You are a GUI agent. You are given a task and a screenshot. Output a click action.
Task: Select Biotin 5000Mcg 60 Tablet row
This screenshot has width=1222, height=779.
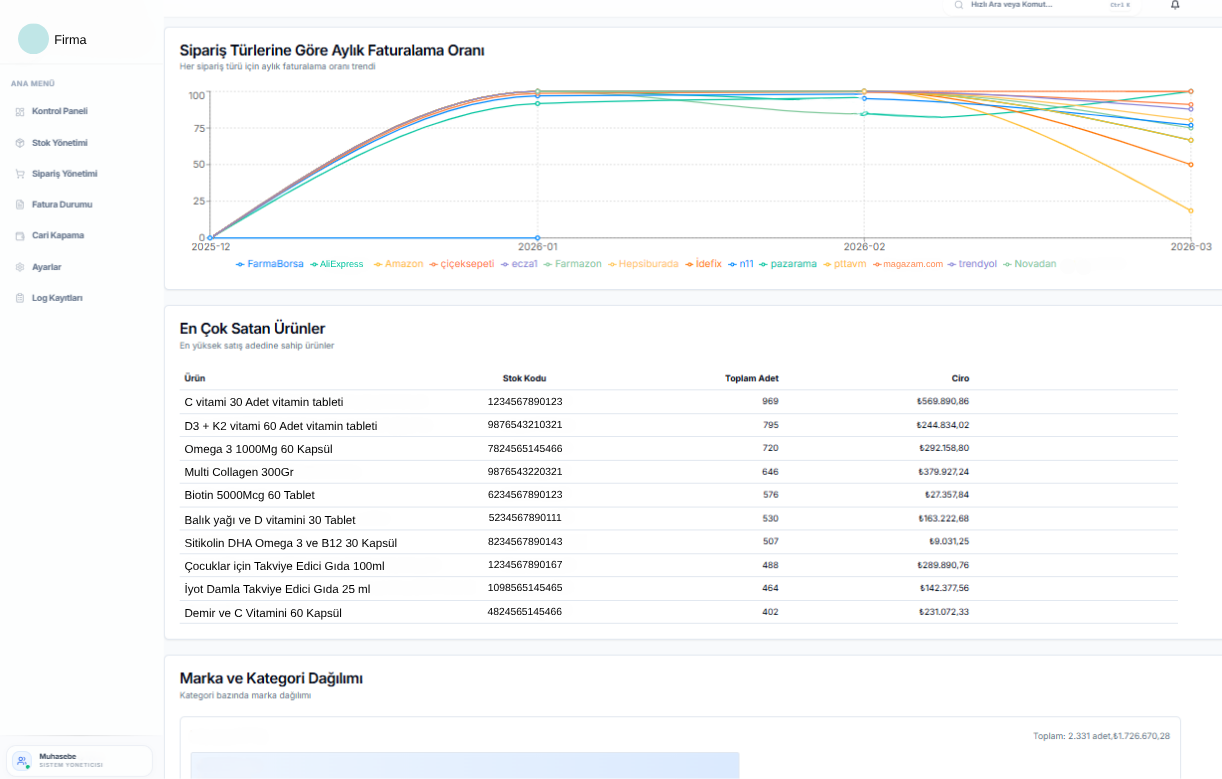point(679,495)
